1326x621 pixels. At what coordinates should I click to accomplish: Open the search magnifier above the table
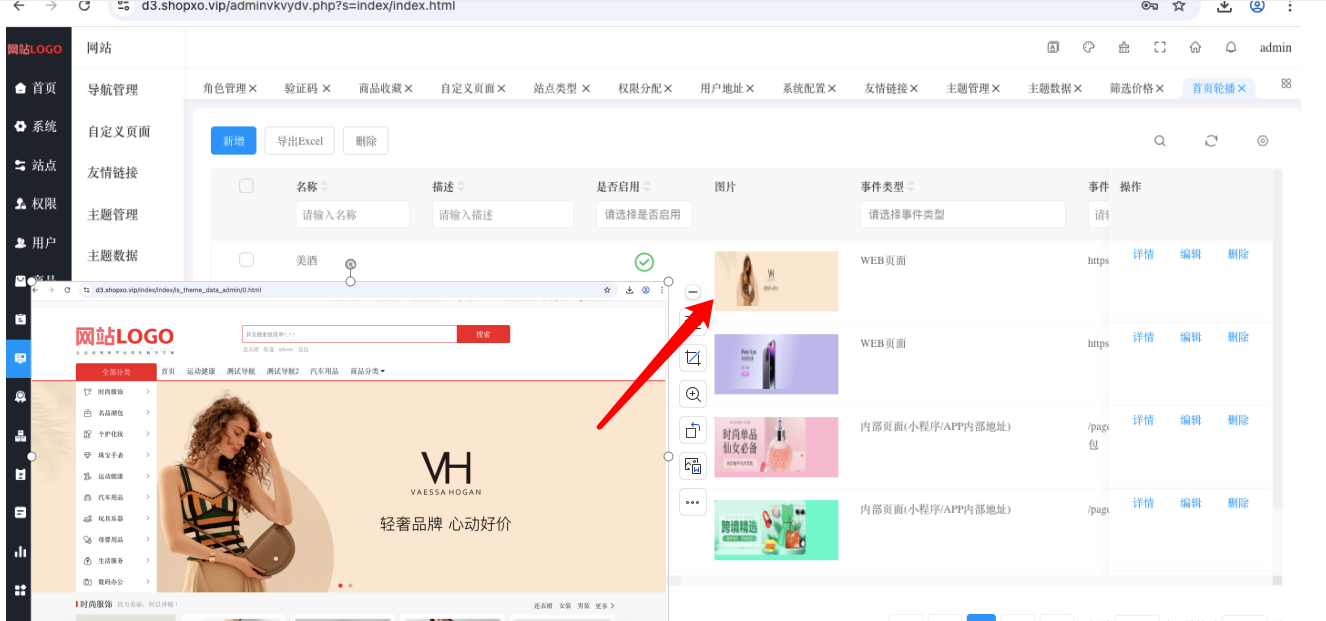click(x=1160, y=141)
